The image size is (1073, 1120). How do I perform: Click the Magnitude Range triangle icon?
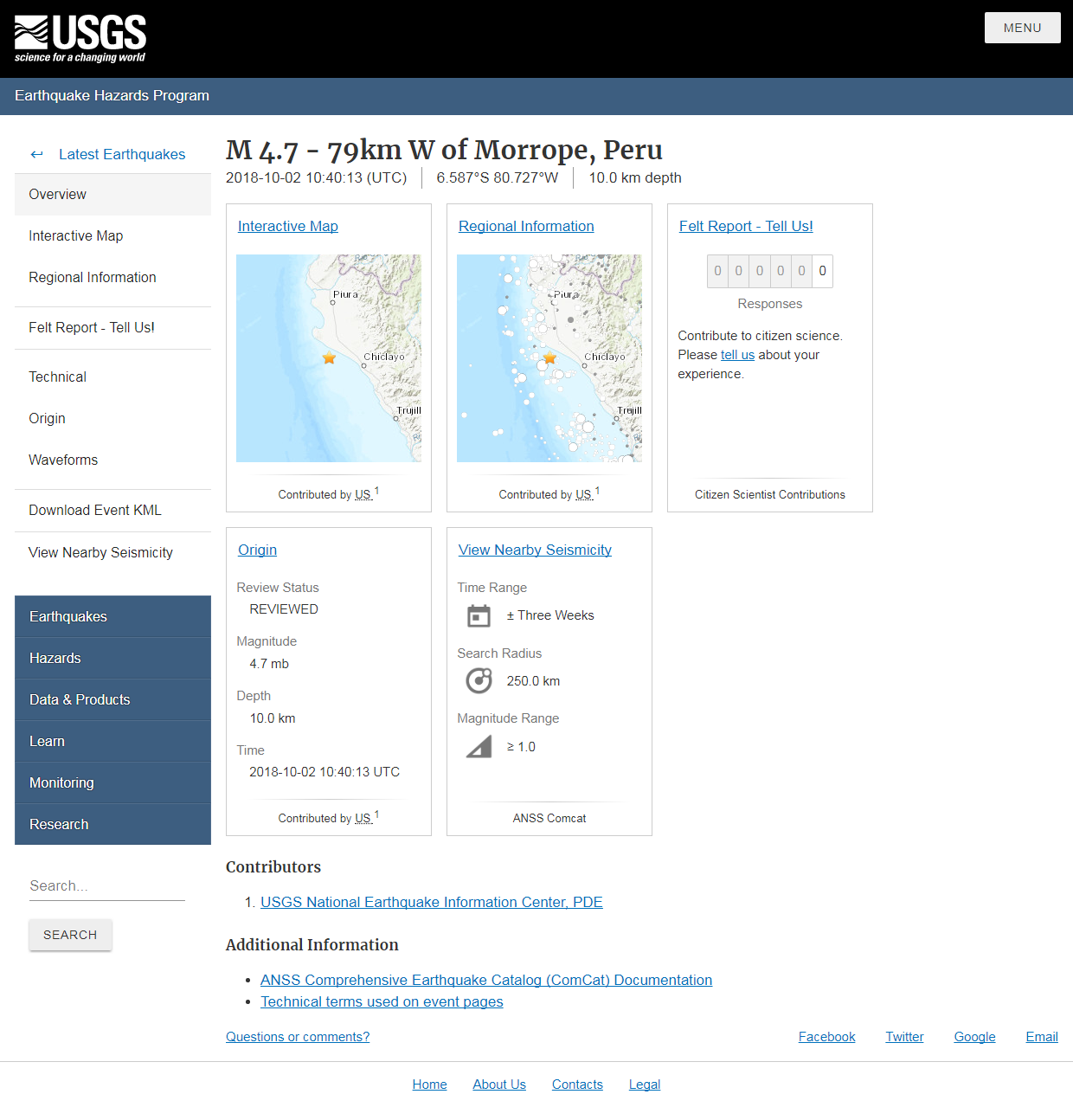tap(479, 746)
